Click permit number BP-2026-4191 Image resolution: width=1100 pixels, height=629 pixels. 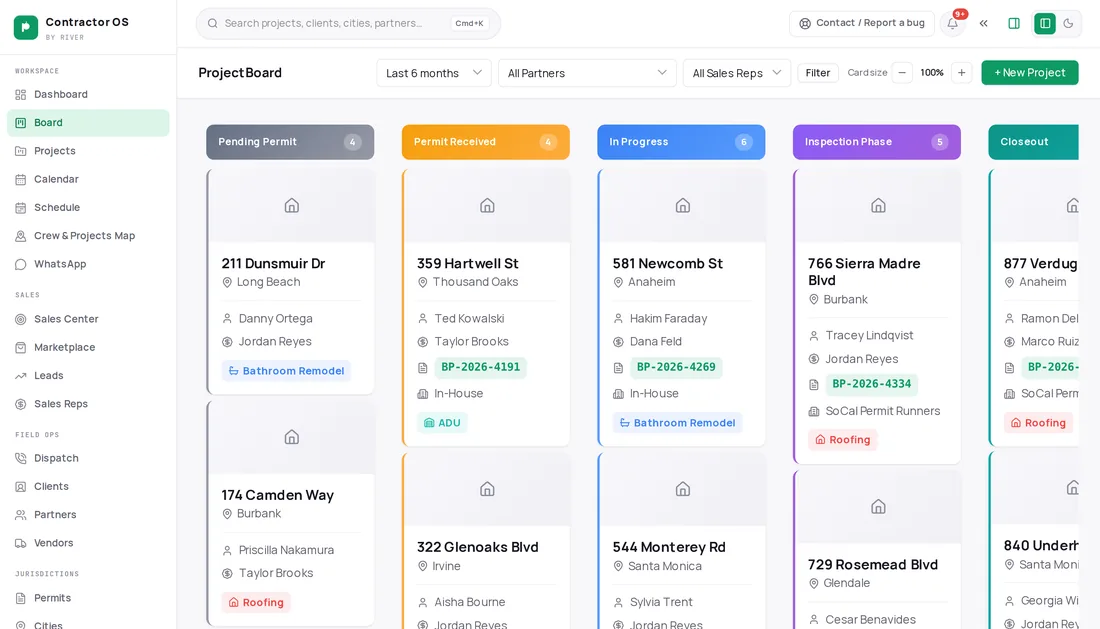click(x=481, y=367)
